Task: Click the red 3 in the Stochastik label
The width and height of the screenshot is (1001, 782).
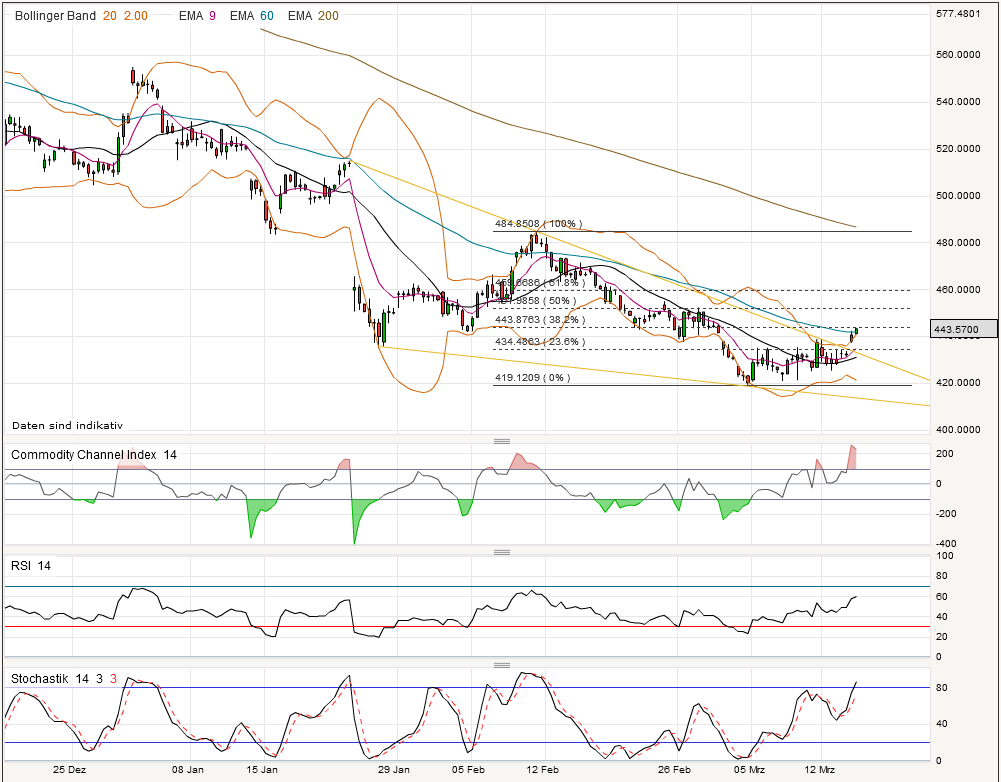Action: [114, 679]
